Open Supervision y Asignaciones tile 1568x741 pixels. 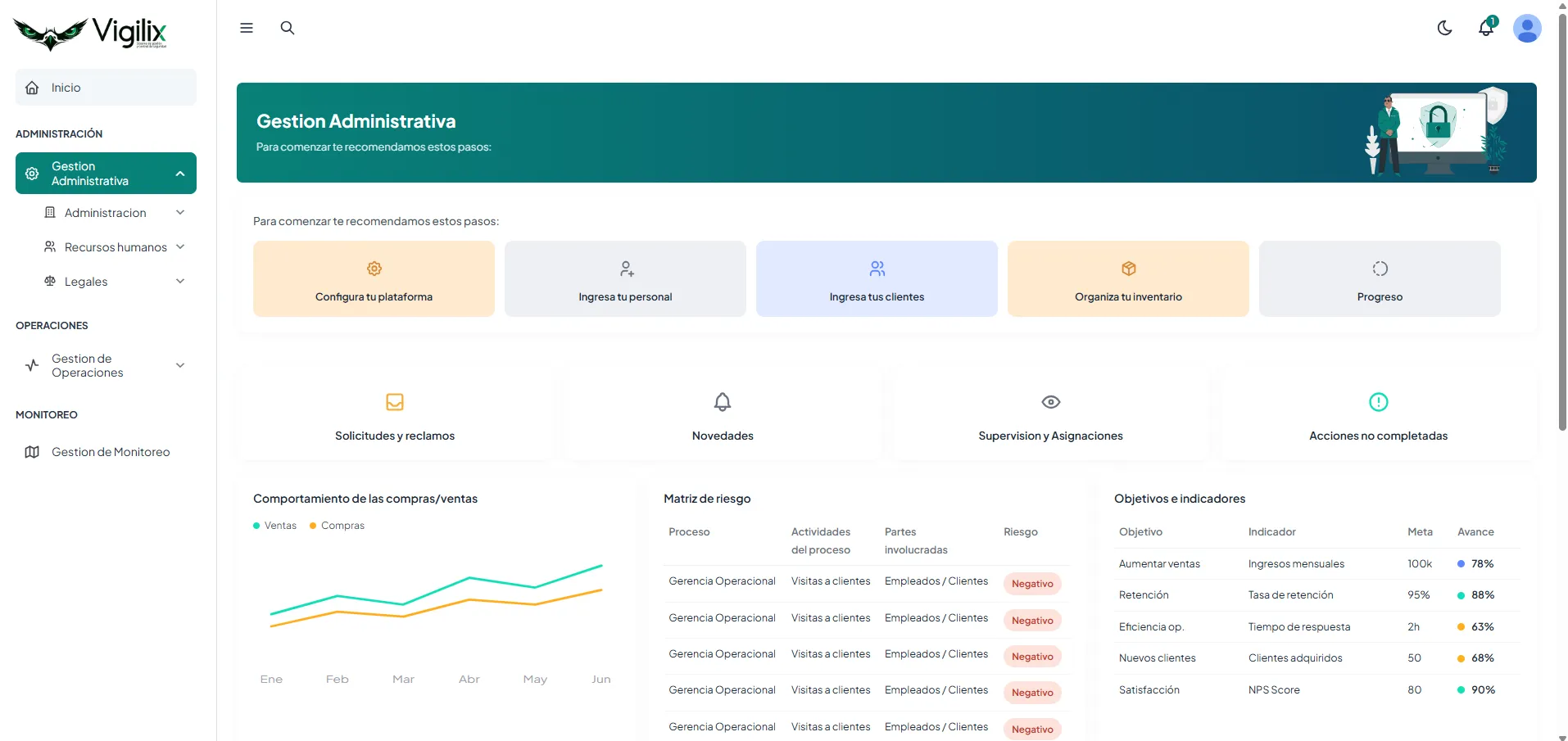click(x=1051, y=415)
